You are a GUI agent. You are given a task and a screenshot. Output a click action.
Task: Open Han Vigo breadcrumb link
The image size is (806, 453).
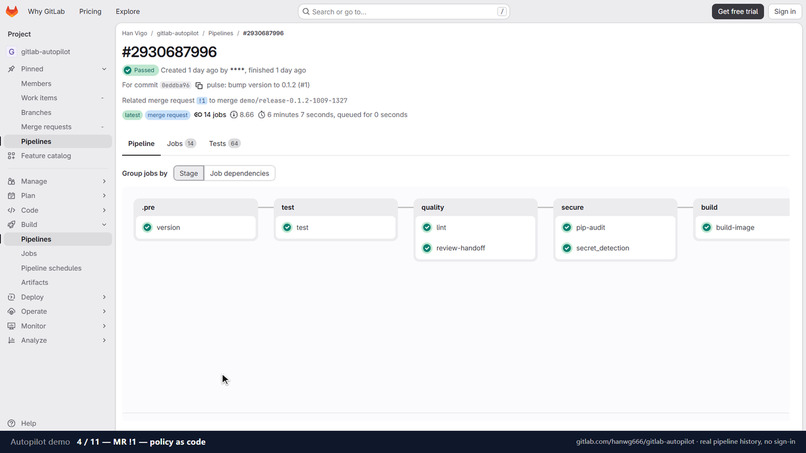134,33
